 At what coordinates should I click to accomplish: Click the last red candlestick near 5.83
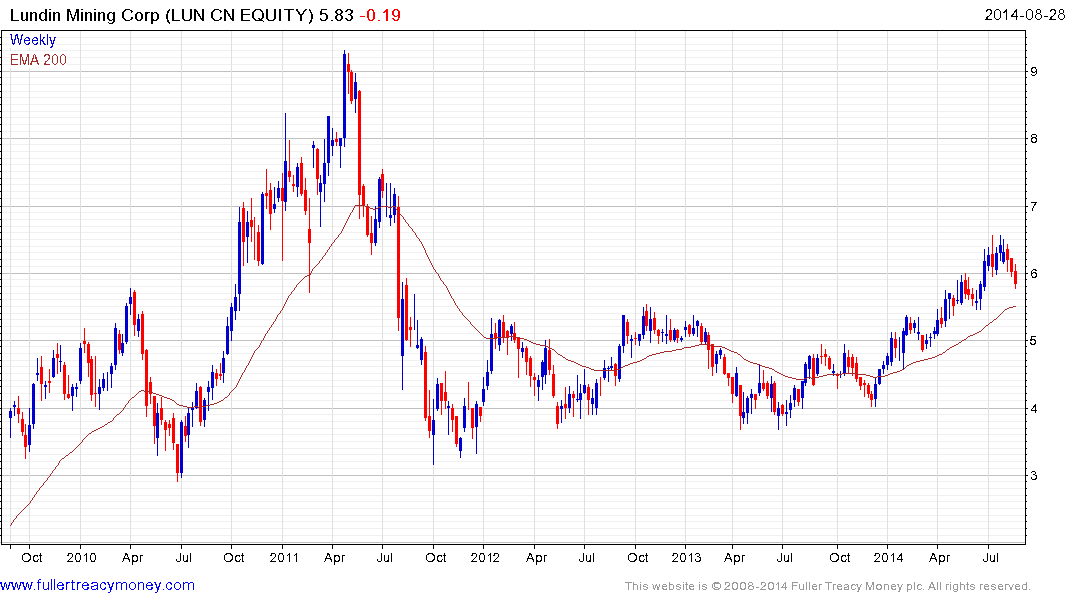pos(1015,276)
